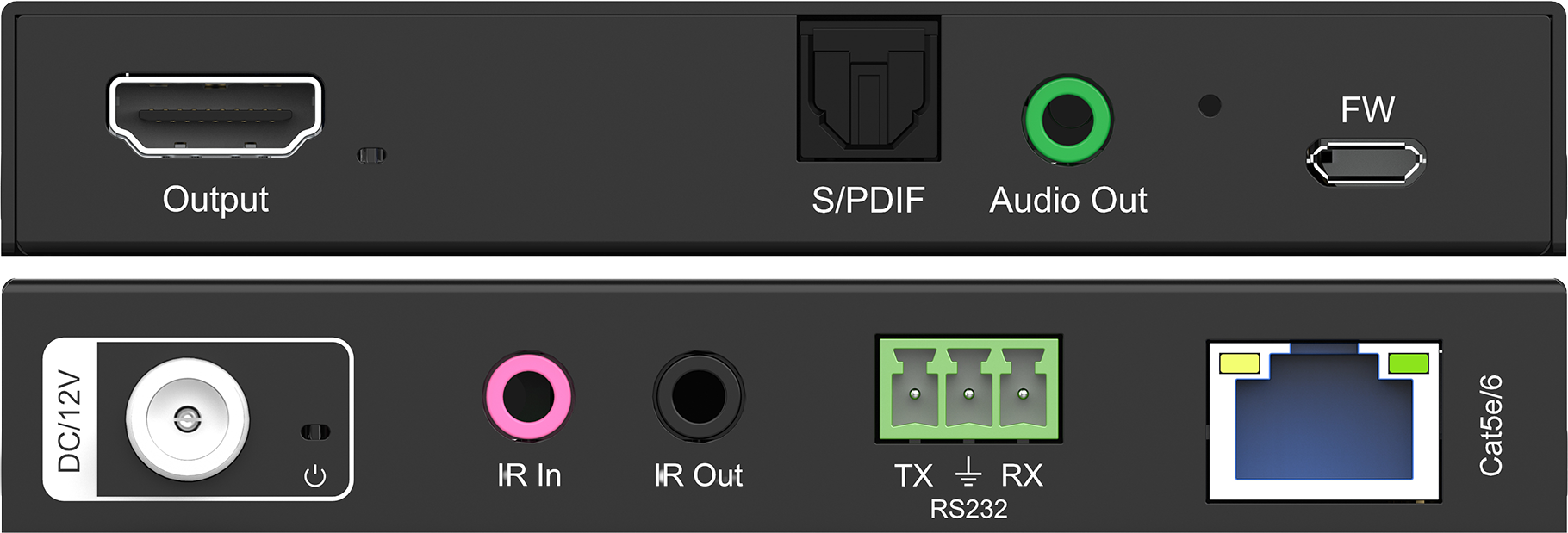This screenshot has width=1568, height=533.
Task: Click the ground symbol under terminal block
Action: tap(968, 473)
